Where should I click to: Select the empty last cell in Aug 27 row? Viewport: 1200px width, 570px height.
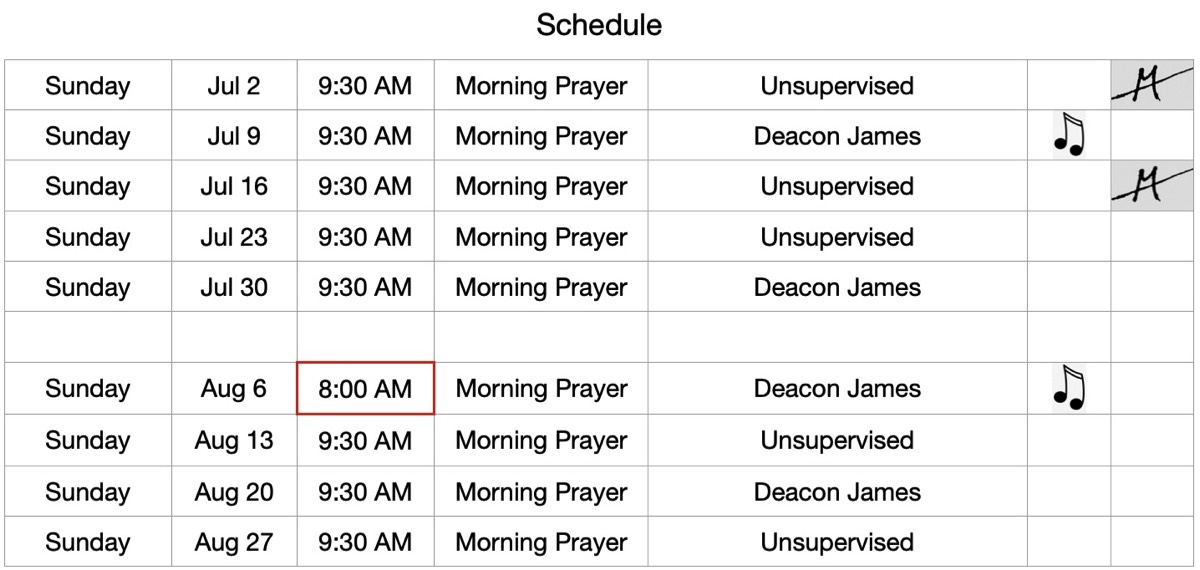coord(1153,541)
